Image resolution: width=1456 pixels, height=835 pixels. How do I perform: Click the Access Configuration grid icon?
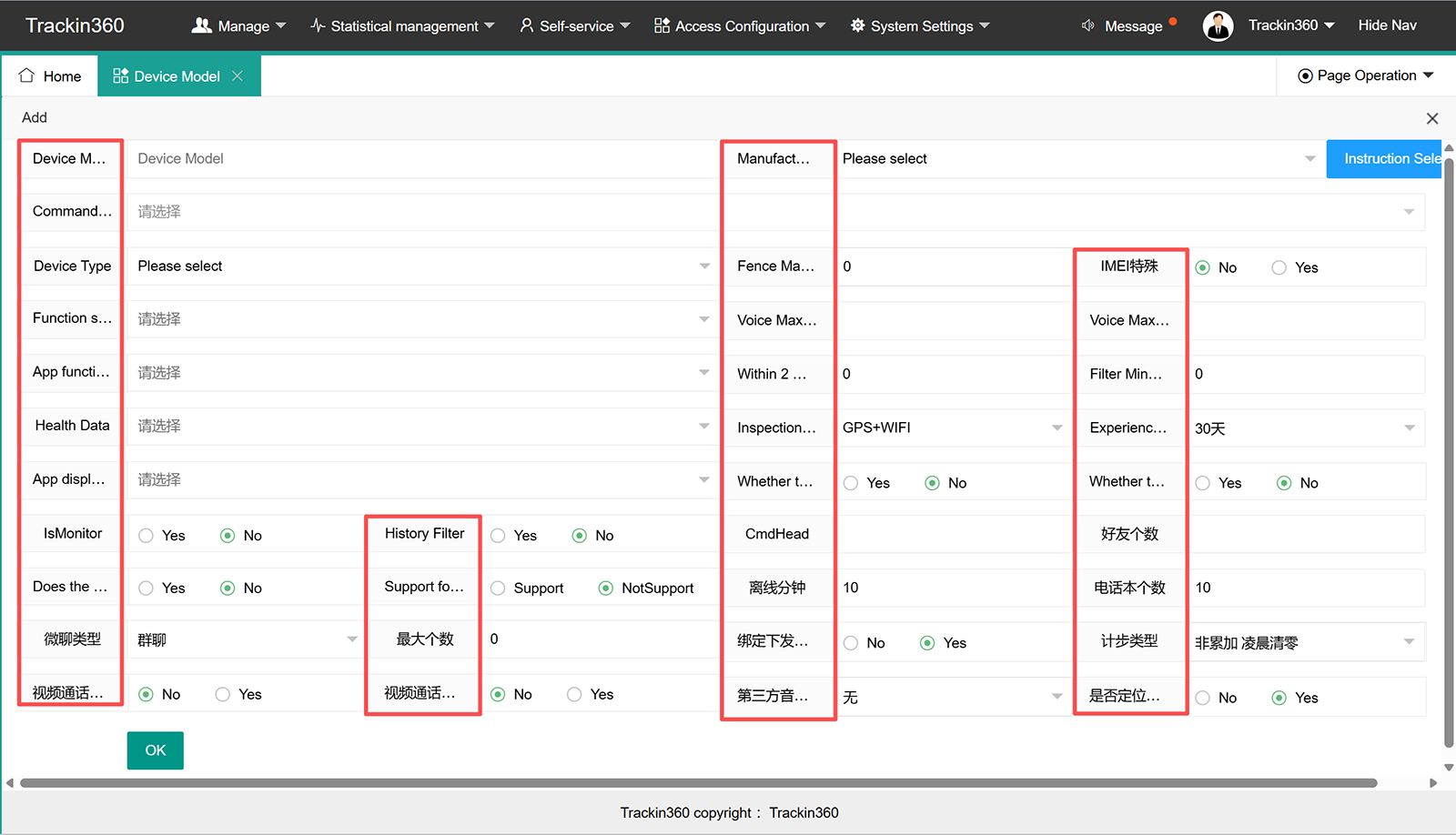coord(662,25)
